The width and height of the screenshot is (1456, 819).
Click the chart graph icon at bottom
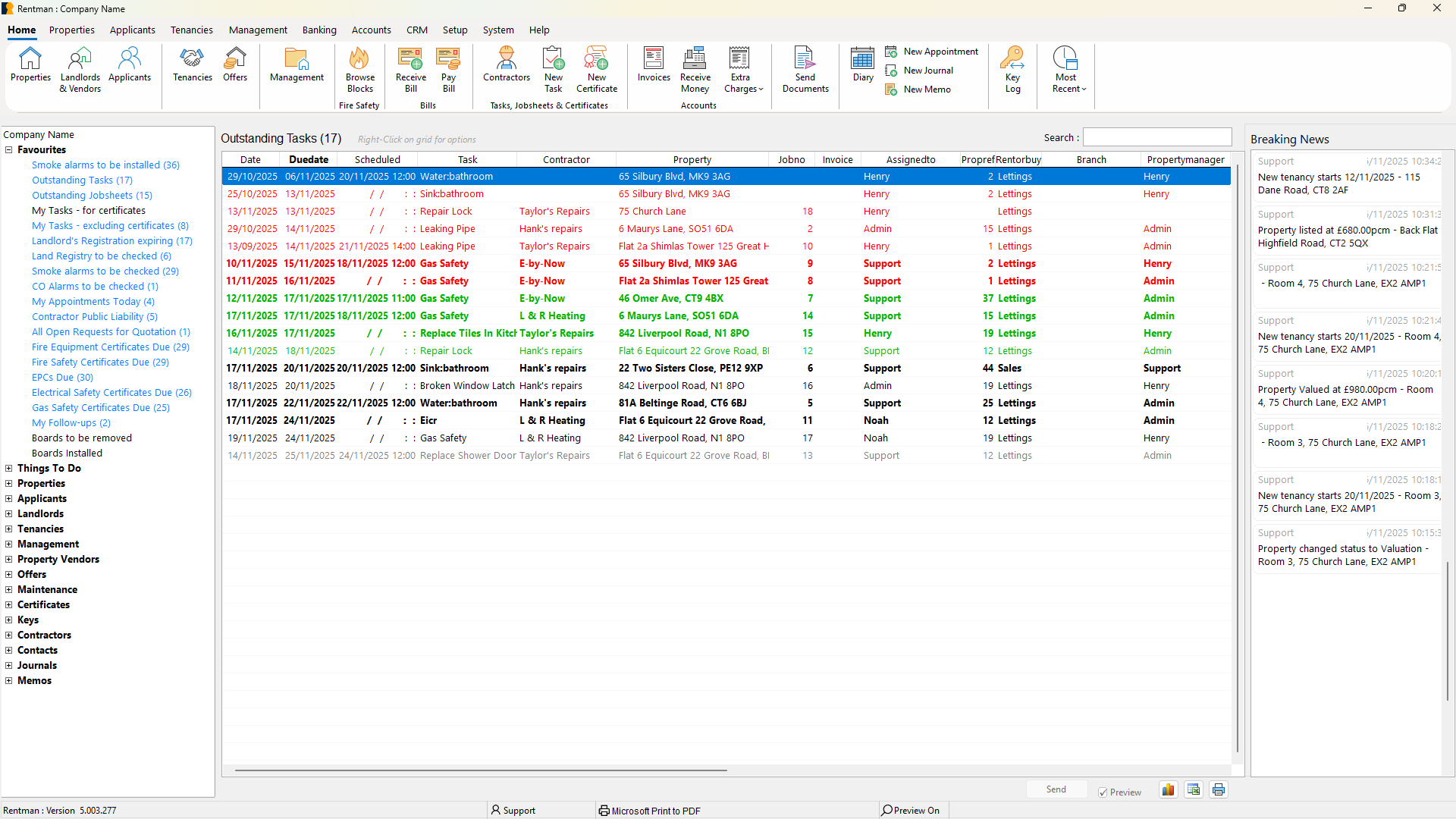click(1168, 790)
